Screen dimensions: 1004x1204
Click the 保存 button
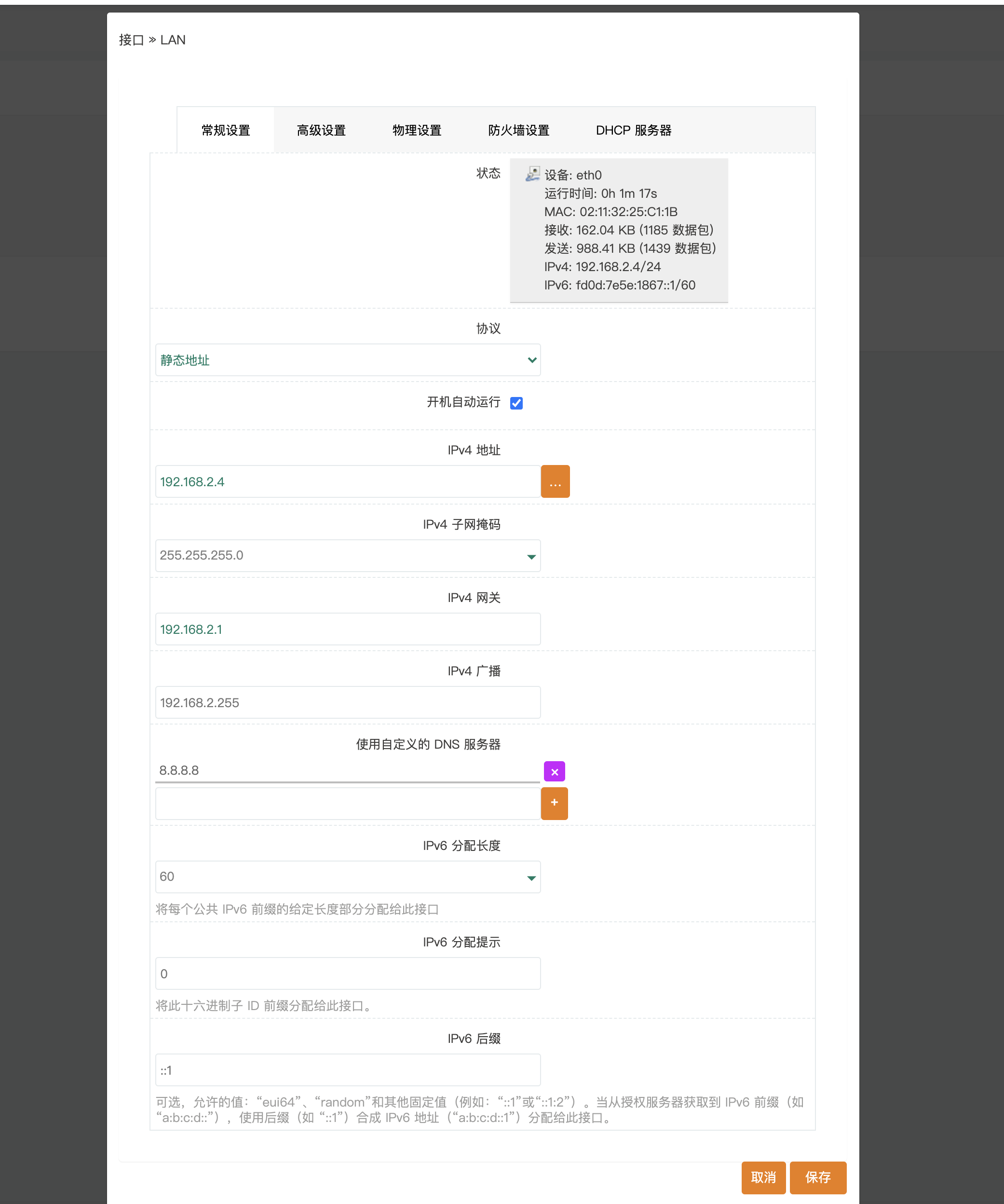click(x=818, y=1177)
